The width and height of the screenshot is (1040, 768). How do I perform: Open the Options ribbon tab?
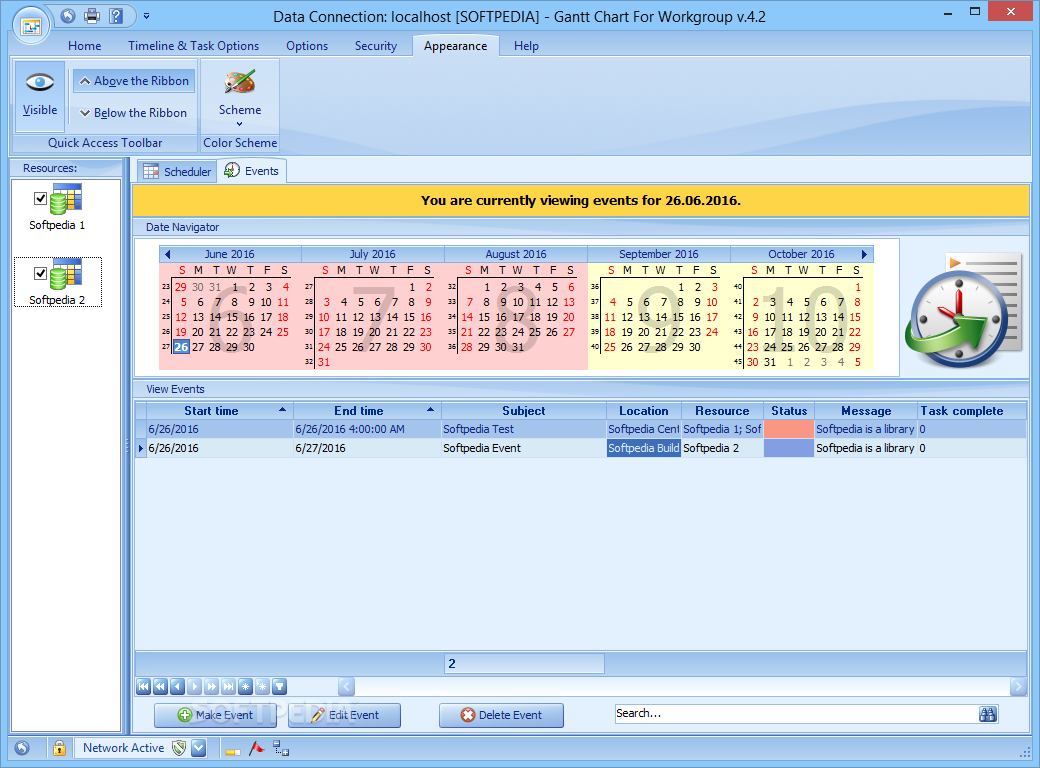(307, 46)
